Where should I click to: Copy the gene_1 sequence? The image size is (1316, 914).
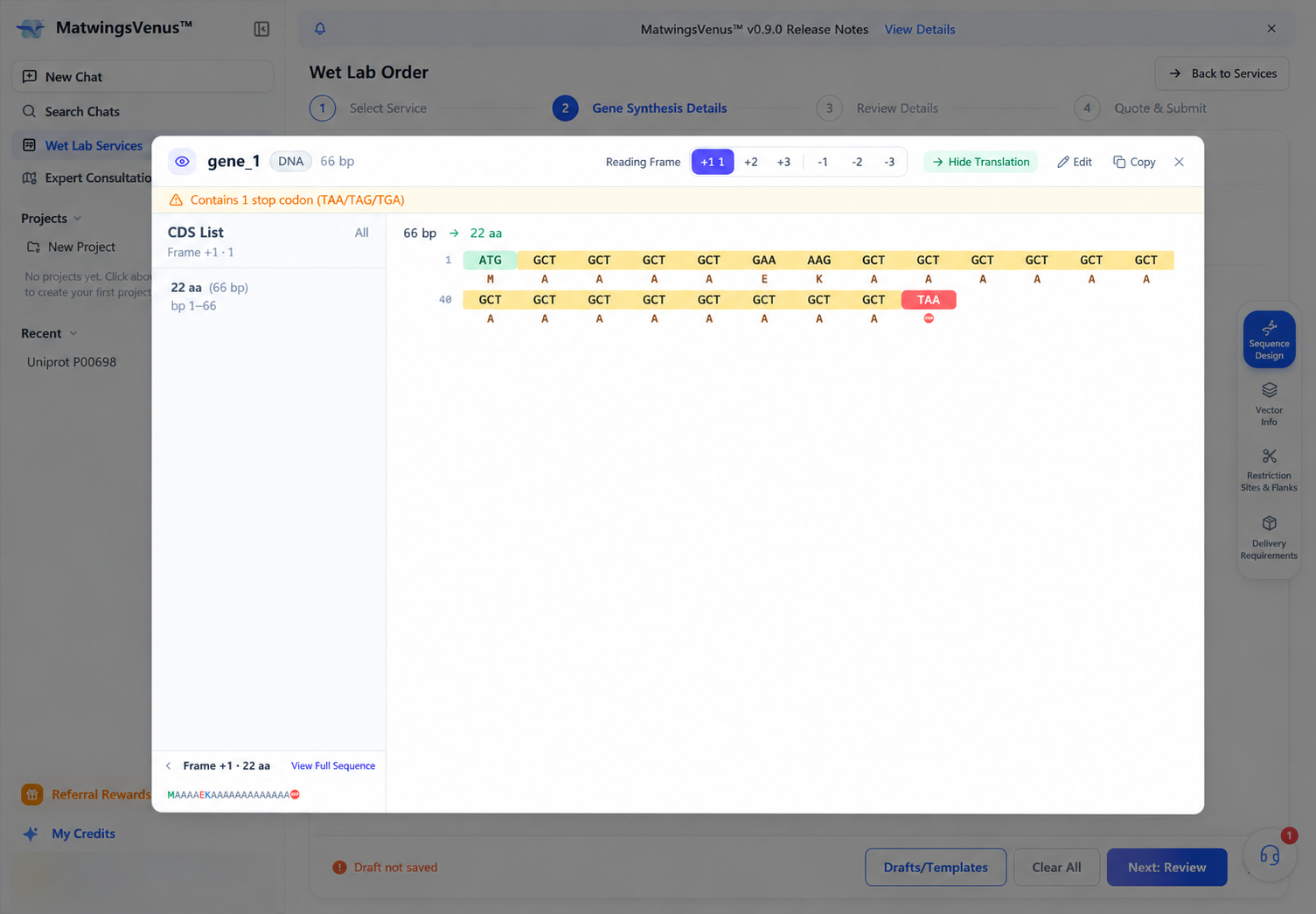1135,162
